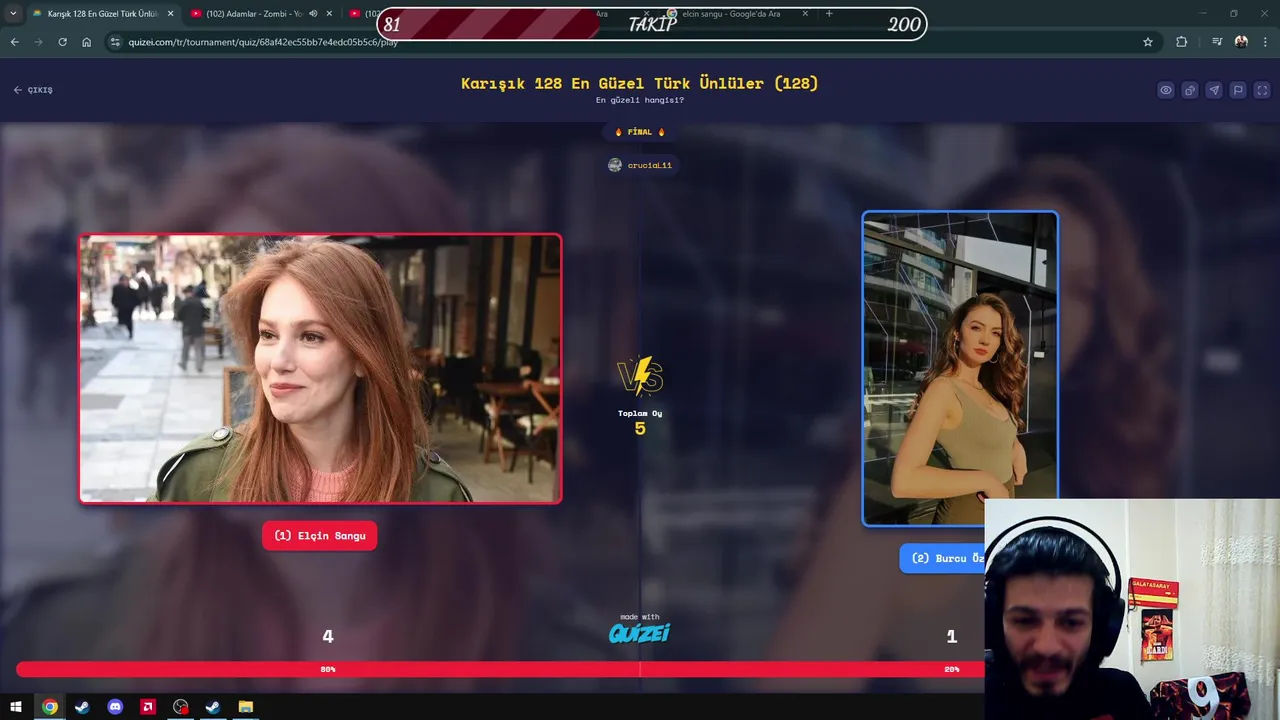Screen dimensions: 1280x720
Task: Mute audio on Adamlar - Zombi tab
Action: pyautogui.click(x=313, y=14)
